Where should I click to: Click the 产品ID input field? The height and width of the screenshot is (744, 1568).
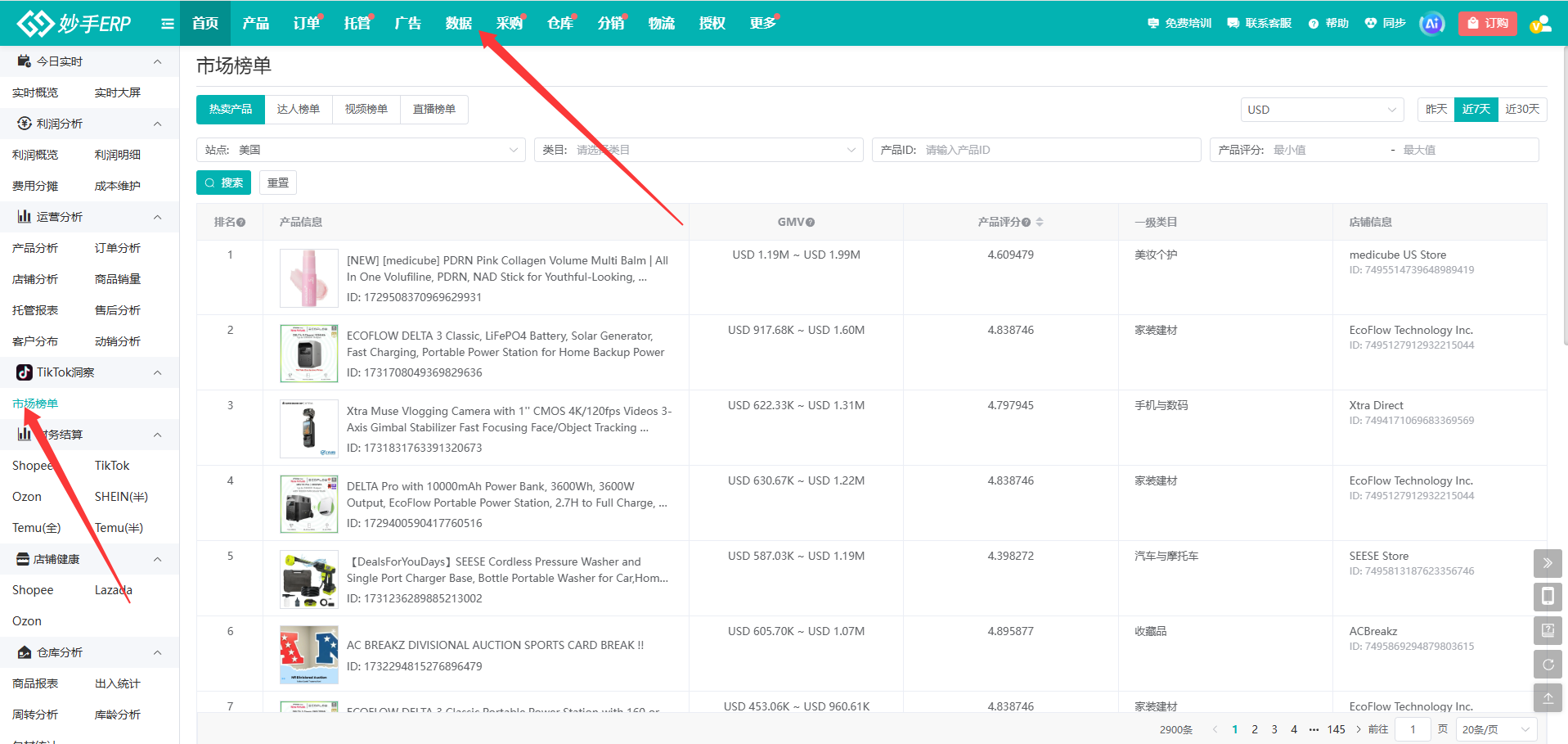click(1036, 150)
